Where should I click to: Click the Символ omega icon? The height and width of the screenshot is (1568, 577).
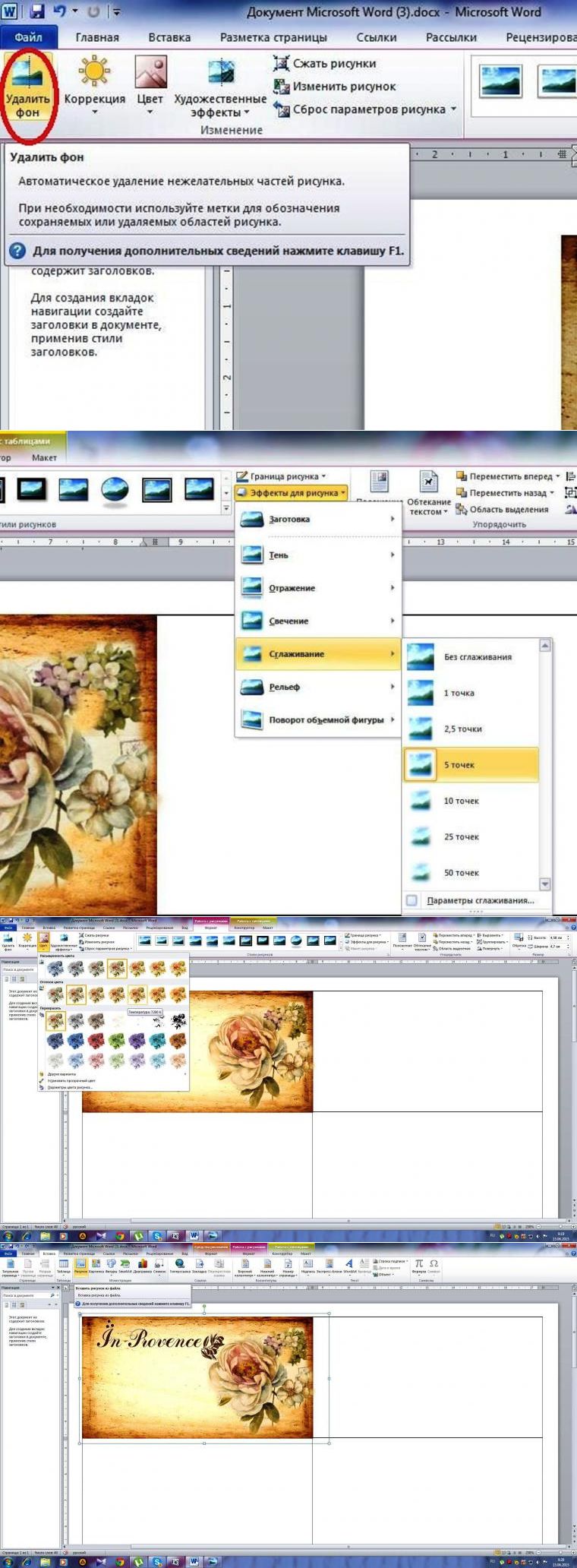coord(434,1267)
